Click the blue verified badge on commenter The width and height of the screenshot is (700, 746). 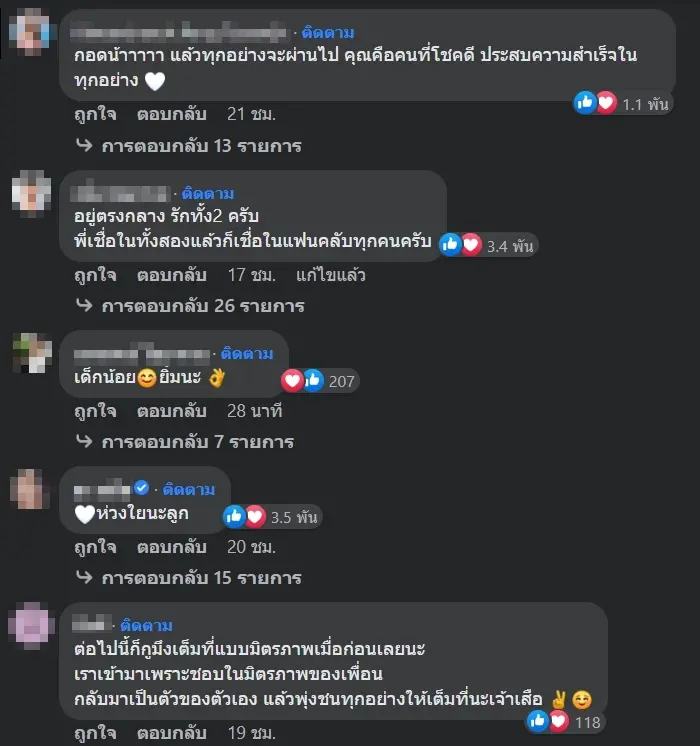141,488
